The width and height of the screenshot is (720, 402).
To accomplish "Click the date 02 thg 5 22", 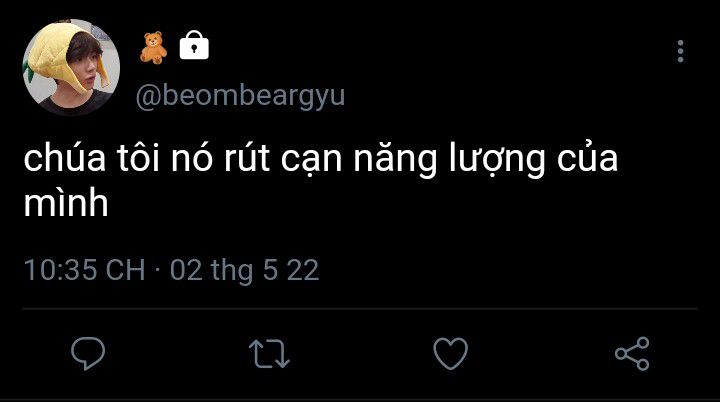I will pyautogui.click(x=244, y=270).
